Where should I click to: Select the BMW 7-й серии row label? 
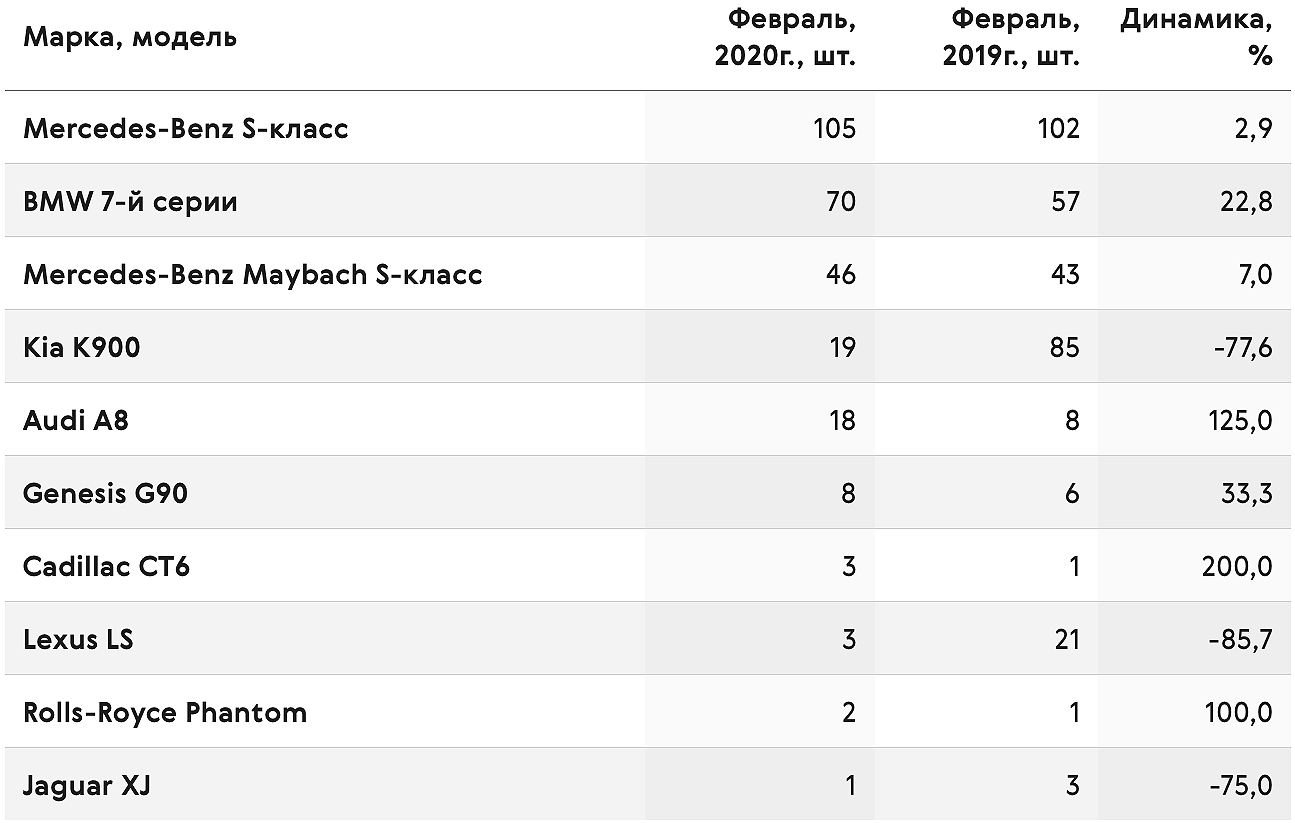click(x=130, y=202)
